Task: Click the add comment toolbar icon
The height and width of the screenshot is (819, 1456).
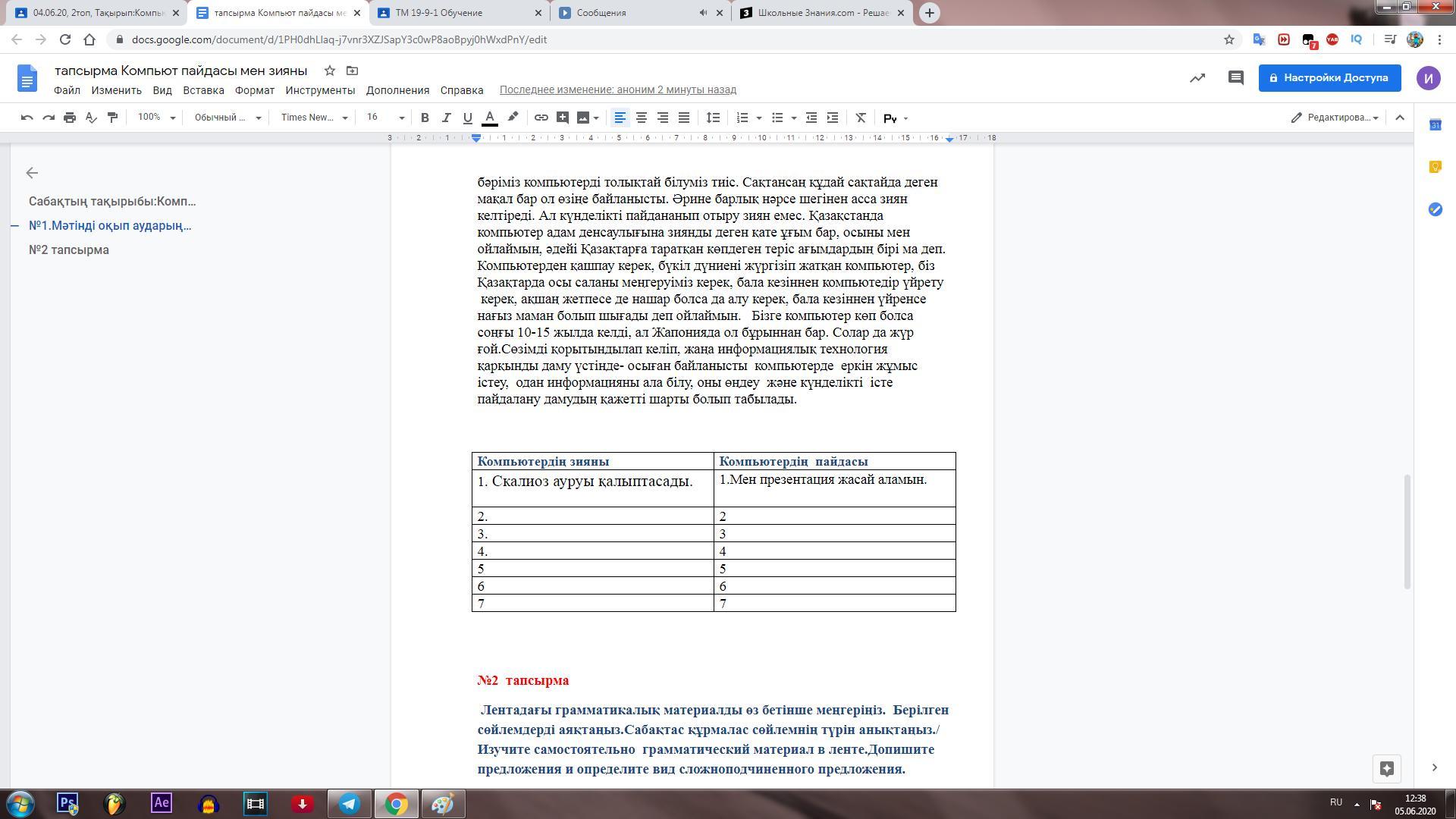Action: pyautogui.click(x=562, y=118)
